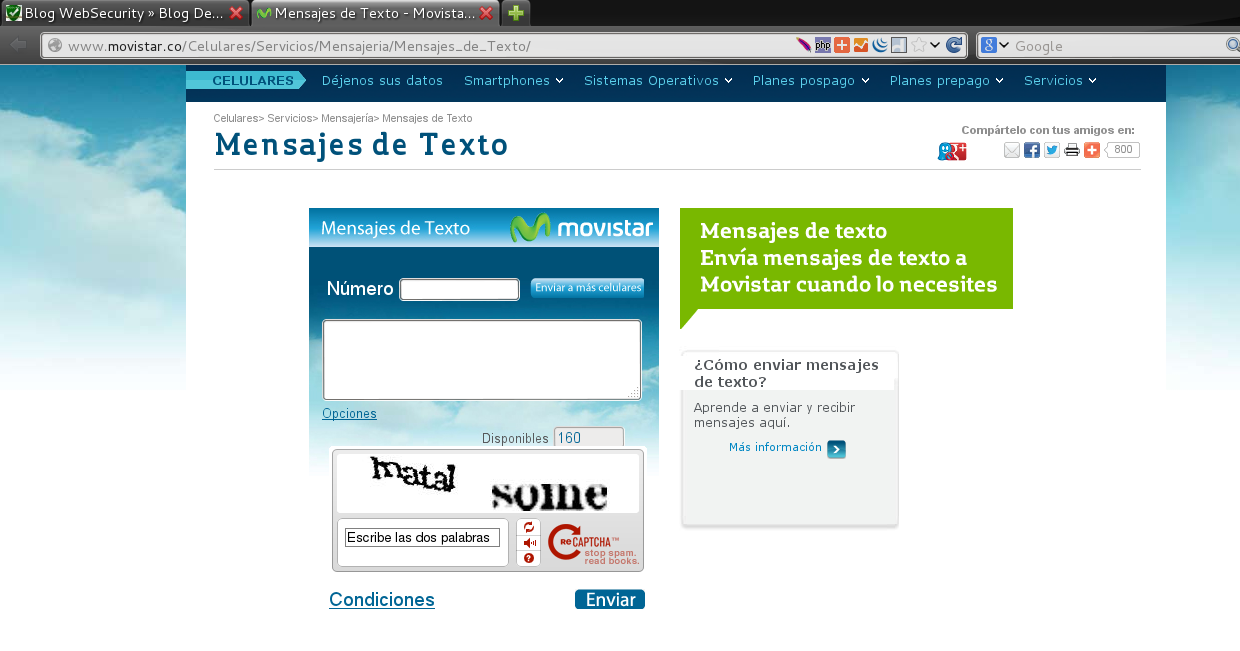Click the search magnifier in the Google box
1240x651 pixels.
pos(1232,45)
